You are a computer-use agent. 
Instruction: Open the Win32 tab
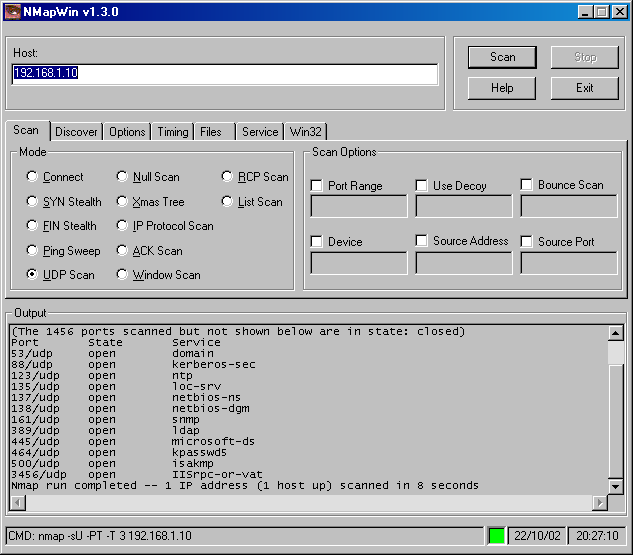coord(306,132)
